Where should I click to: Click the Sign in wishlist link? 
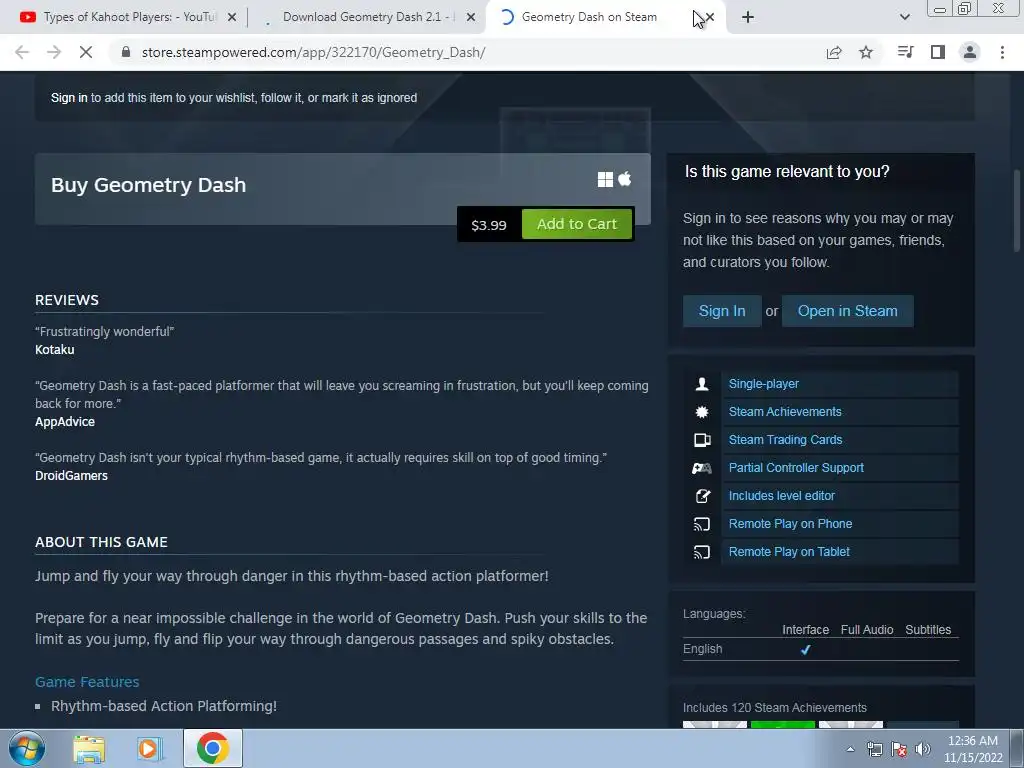[69, 98]
